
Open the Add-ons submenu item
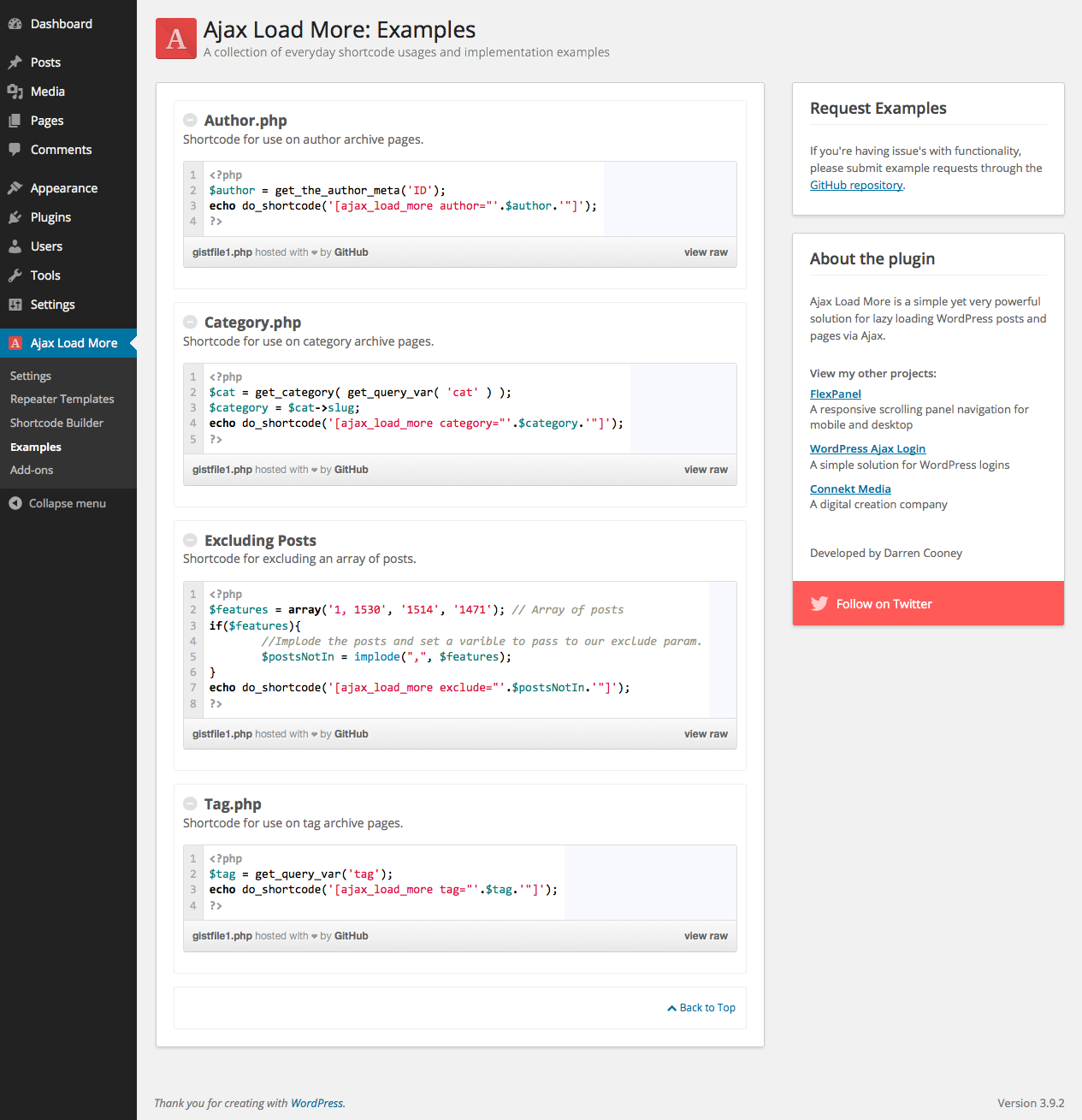(32, 470)
